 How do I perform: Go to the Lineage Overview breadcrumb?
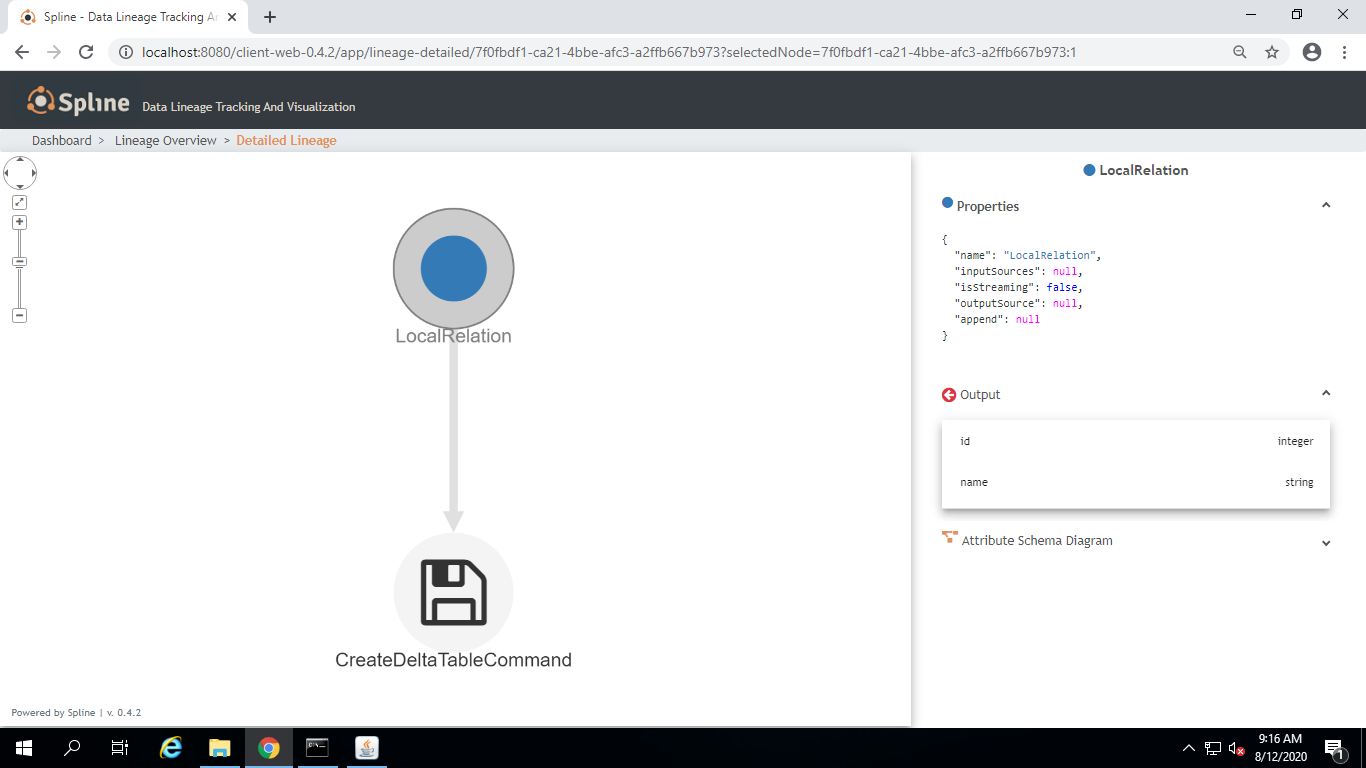click(165, 140)
